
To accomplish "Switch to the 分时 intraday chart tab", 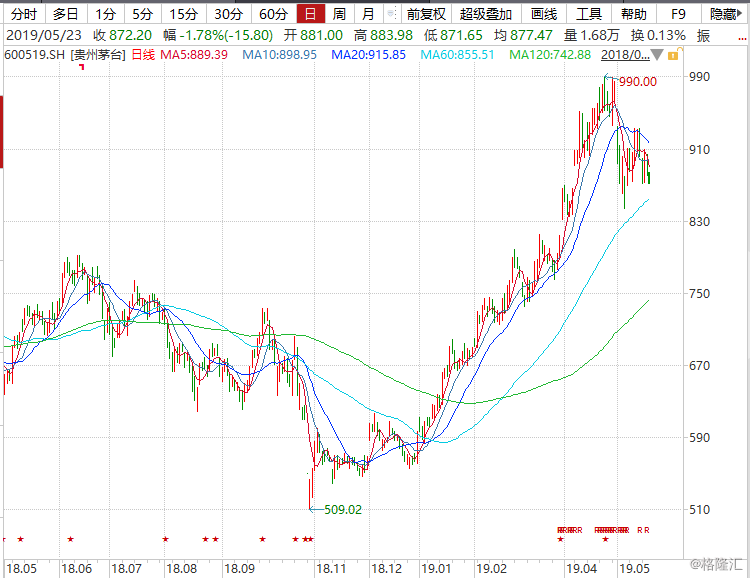I will 21,14.
